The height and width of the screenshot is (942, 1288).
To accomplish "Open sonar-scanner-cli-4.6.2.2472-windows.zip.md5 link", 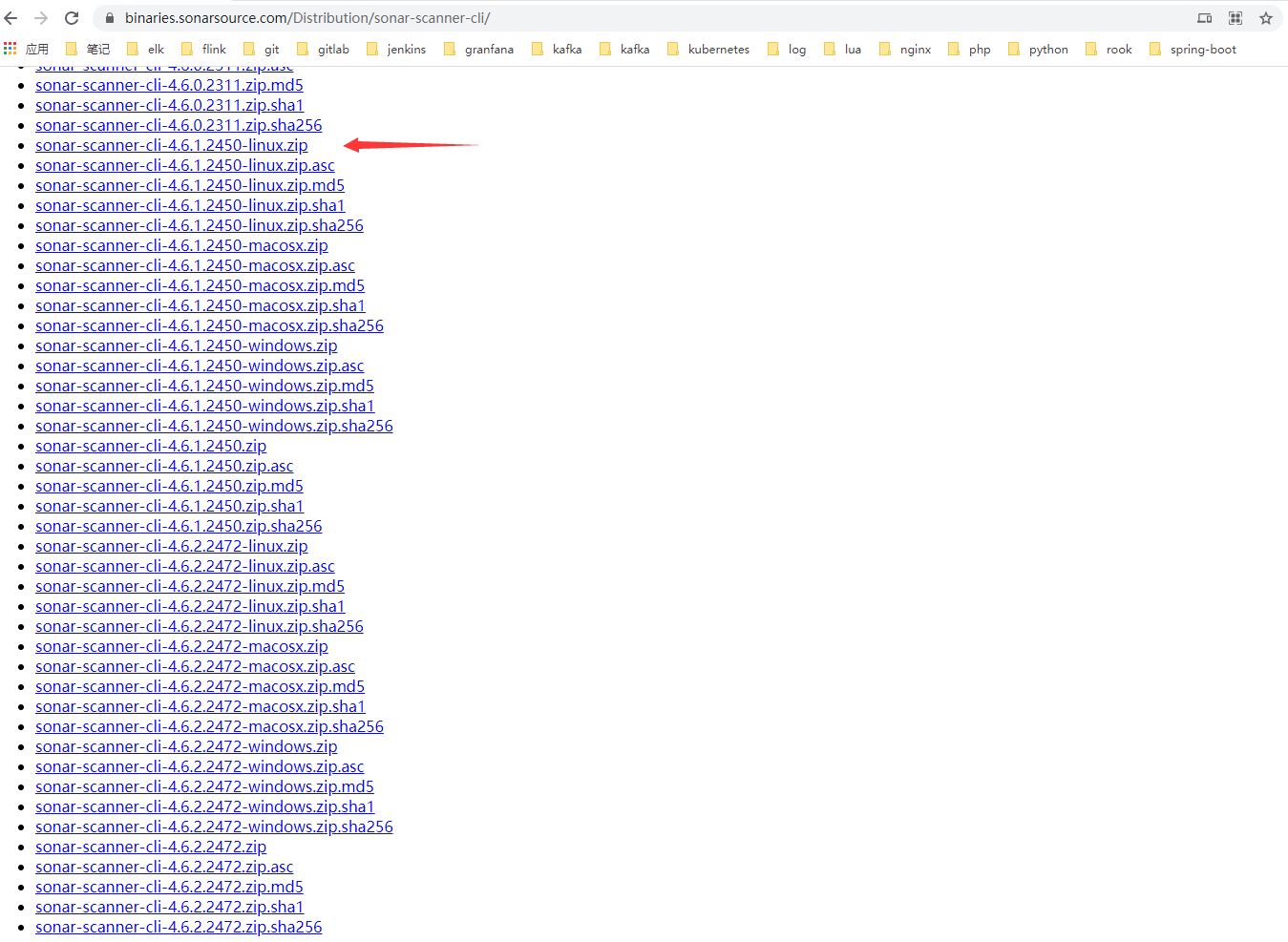I will pyautogui.click(x=204, y=786).
